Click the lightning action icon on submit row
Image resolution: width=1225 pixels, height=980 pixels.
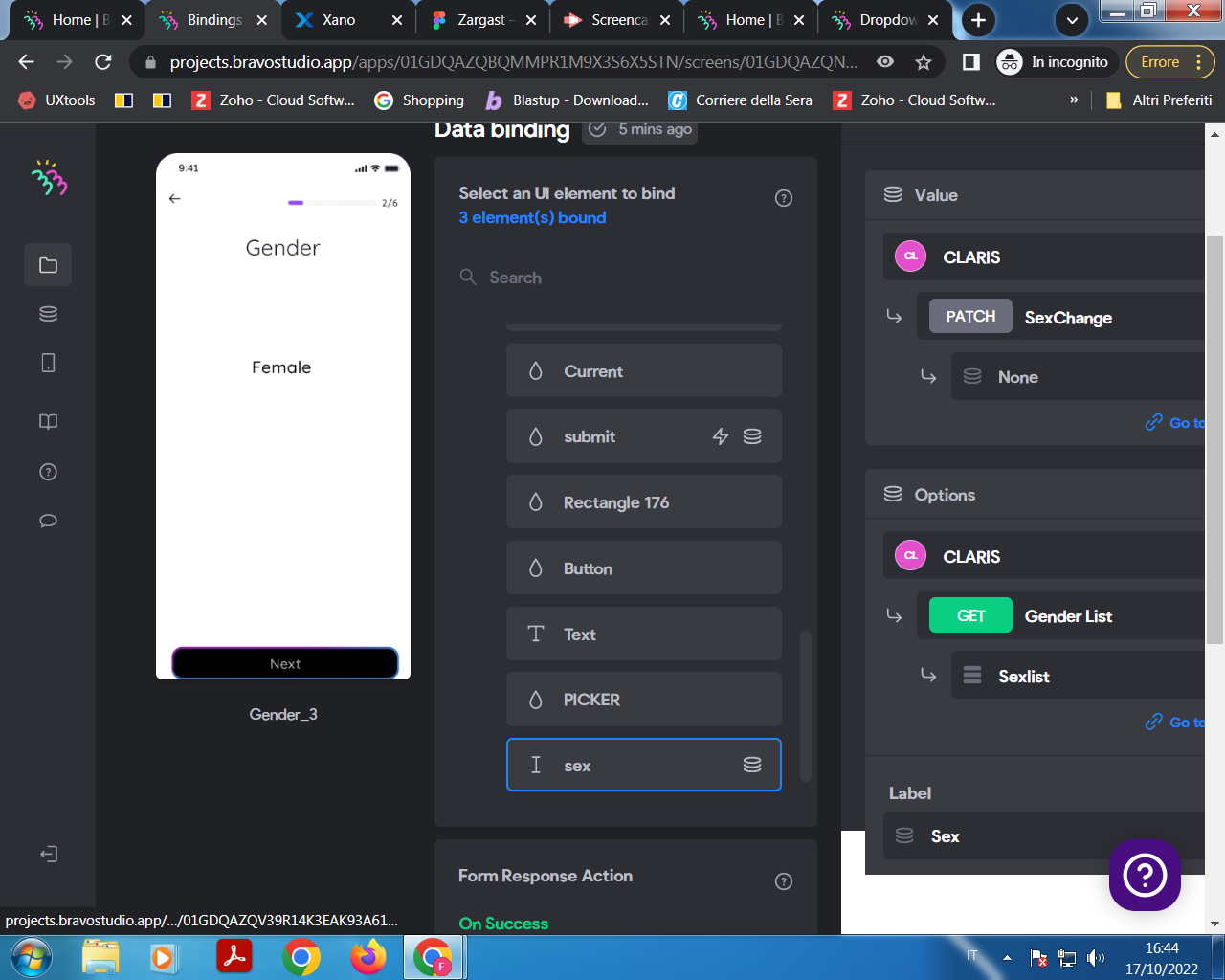721,436
